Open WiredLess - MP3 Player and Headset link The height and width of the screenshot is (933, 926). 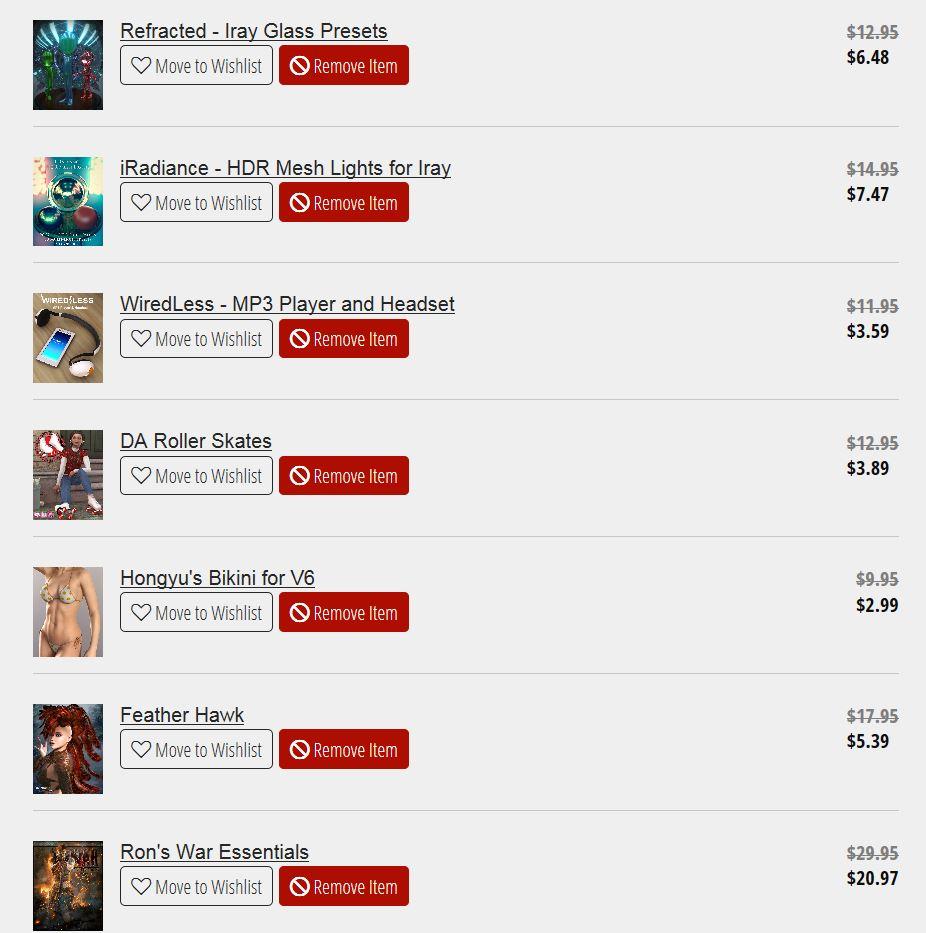[287, 304]
